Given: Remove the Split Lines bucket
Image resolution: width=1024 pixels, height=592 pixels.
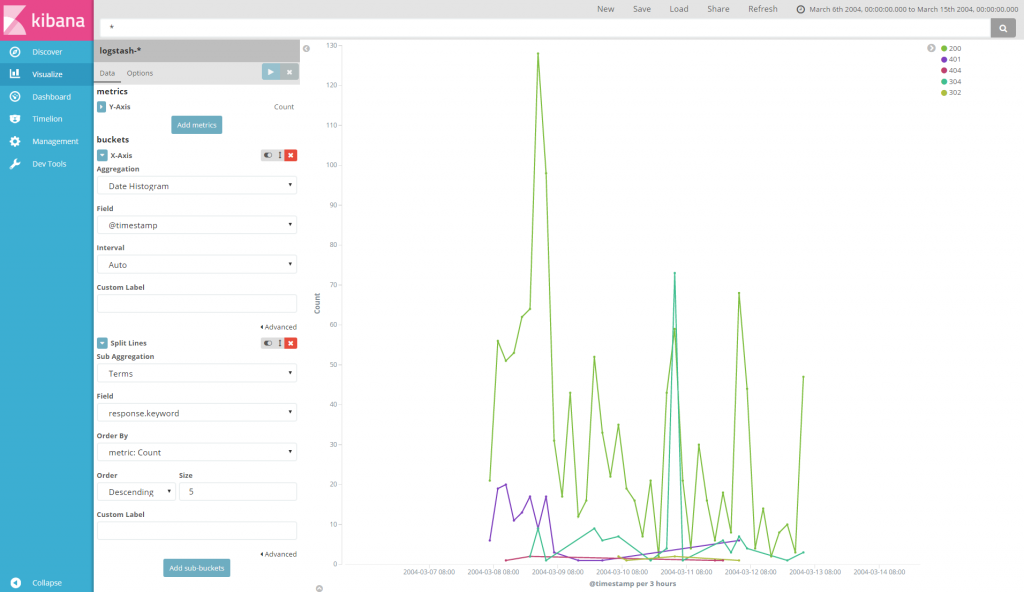Looking at the screenshot, I should pyautogui.click(x=291, y=343).
